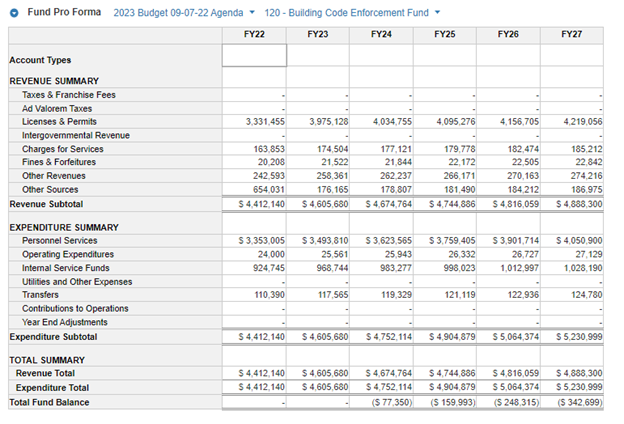Click the Internal Service Funds row label
Screen dimensions: 624x424
coord(66,268)
